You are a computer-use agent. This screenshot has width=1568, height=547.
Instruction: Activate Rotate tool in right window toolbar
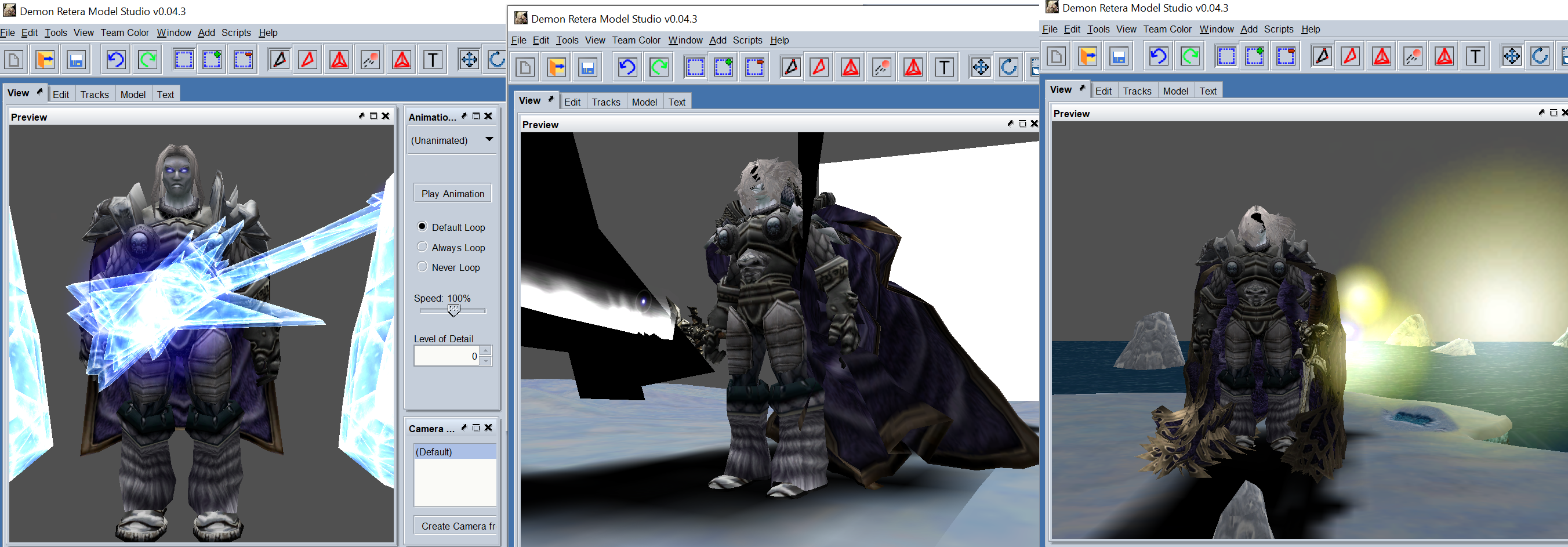coord(1540,57)
